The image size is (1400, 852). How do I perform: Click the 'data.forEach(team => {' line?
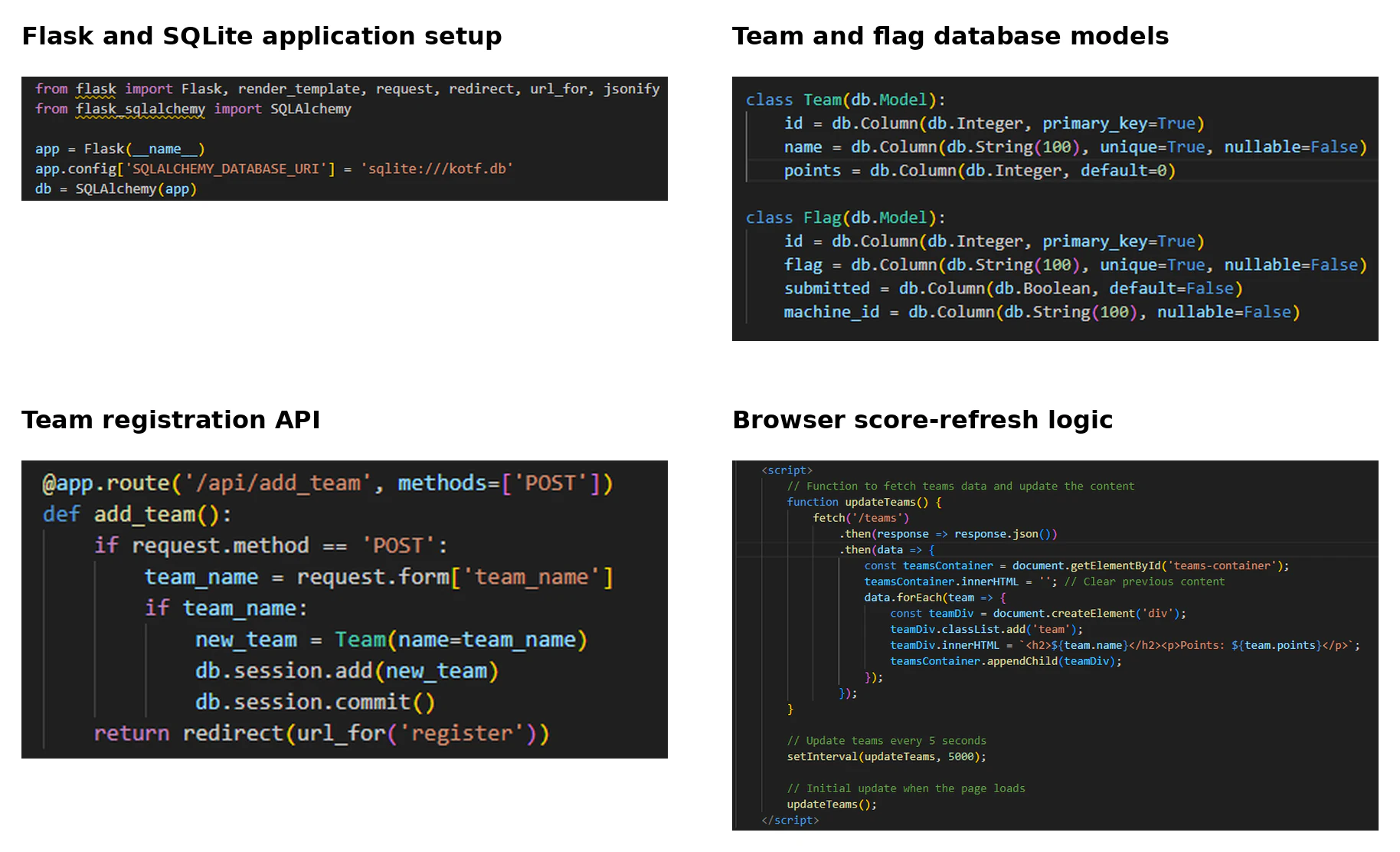tap(935, 598)
